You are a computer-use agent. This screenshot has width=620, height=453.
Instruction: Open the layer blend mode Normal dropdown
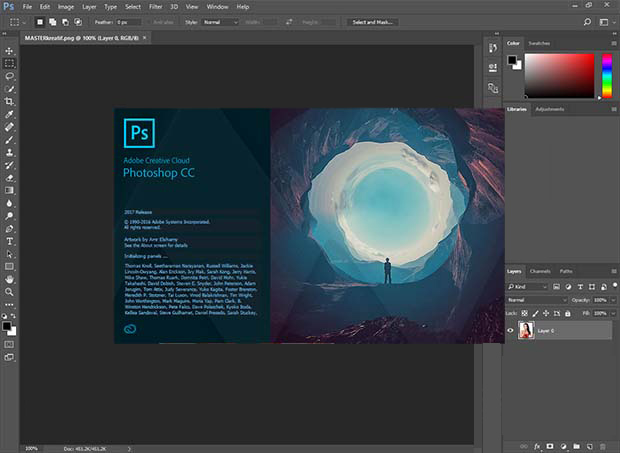(x=537, y=300)
